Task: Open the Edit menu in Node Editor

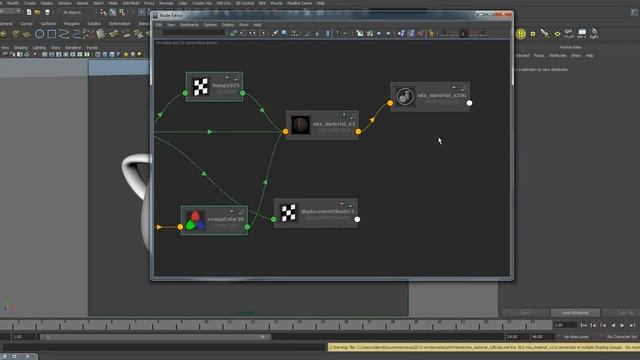Action: click(x=158, y=25)
